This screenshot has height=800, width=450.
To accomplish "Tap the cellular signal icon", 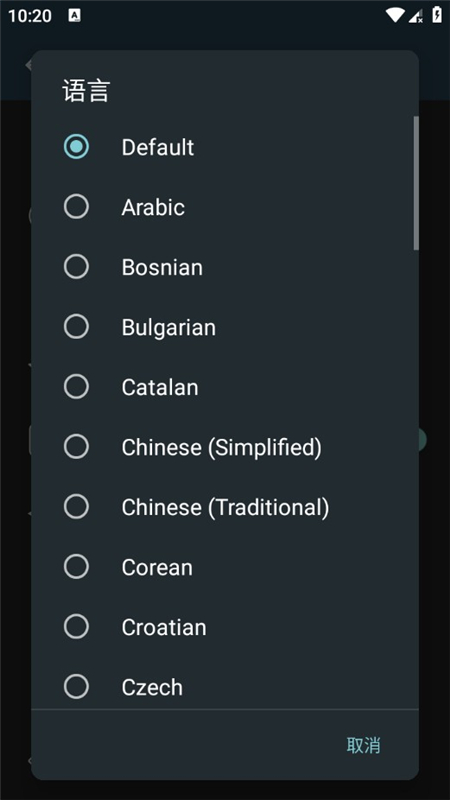I will pos(416,15).
